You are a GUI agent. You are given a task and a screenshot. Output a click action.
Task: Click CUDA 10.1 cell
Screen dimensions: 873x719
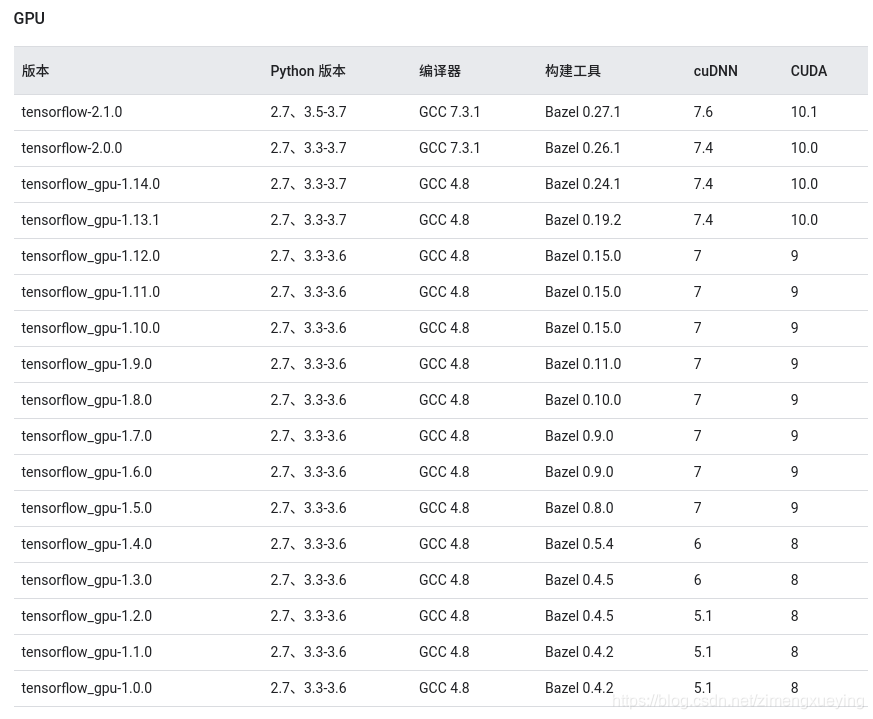pos(804,112)
